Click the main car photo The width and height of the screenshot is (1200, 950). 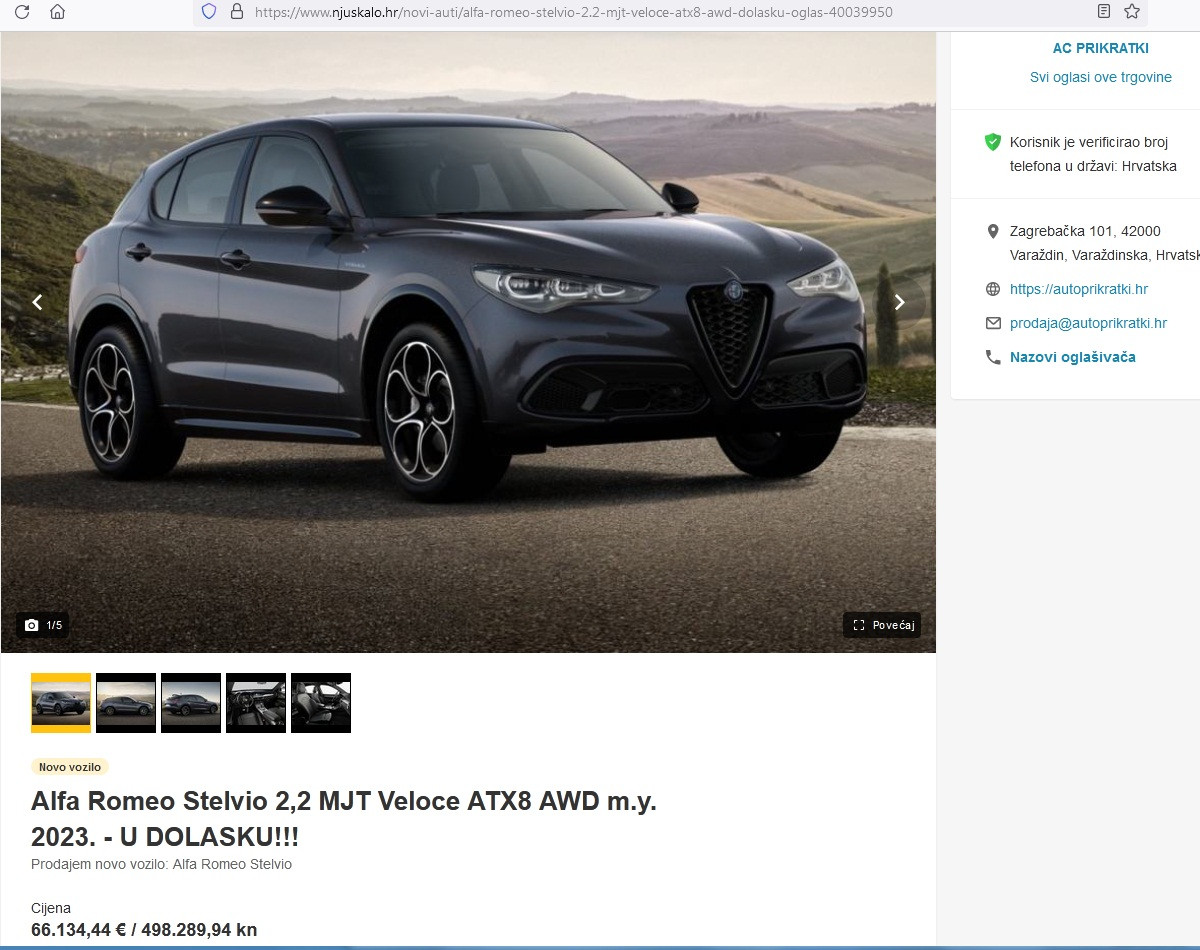click(468, 342)
